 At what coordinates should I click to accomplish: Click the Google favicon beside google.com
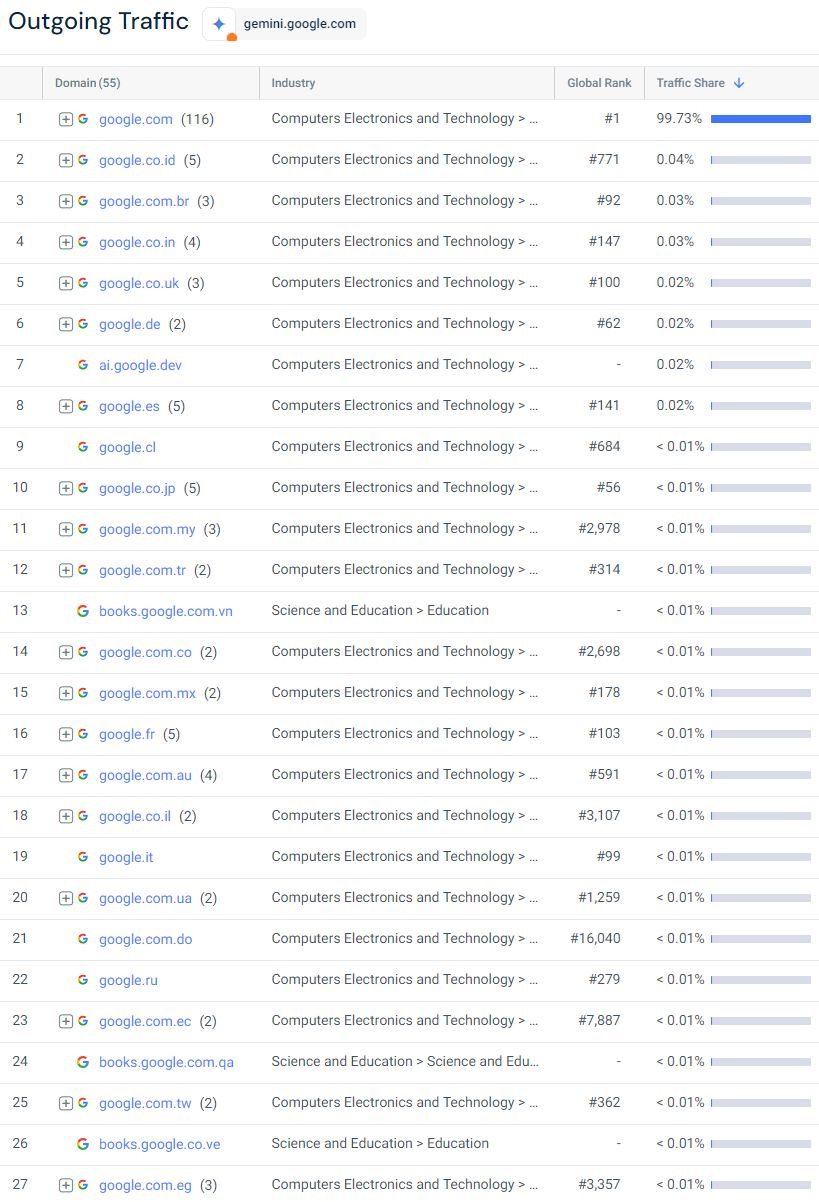83,119
